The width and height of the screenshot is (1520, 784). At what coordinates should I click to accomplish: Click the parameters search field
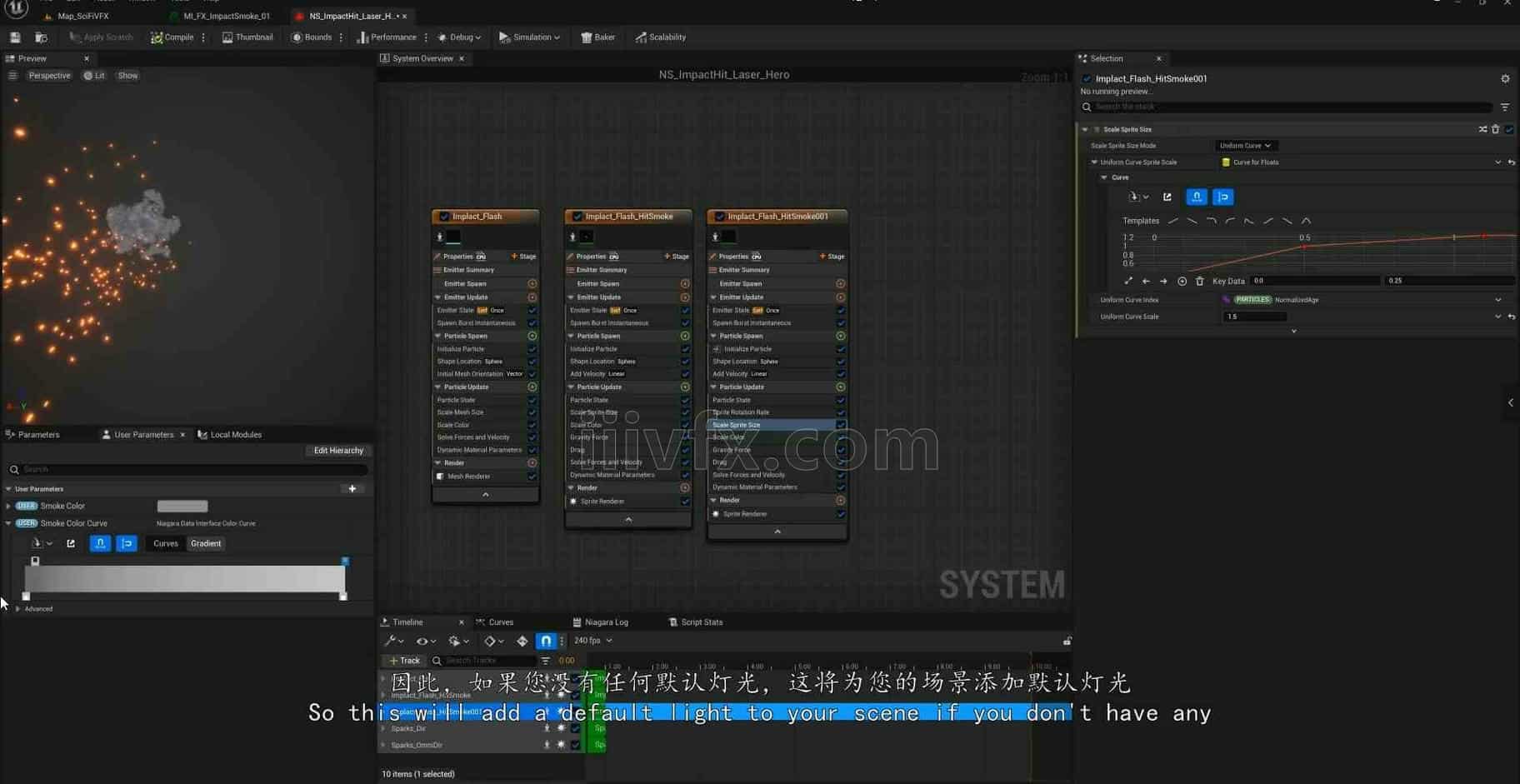[187, 469]
